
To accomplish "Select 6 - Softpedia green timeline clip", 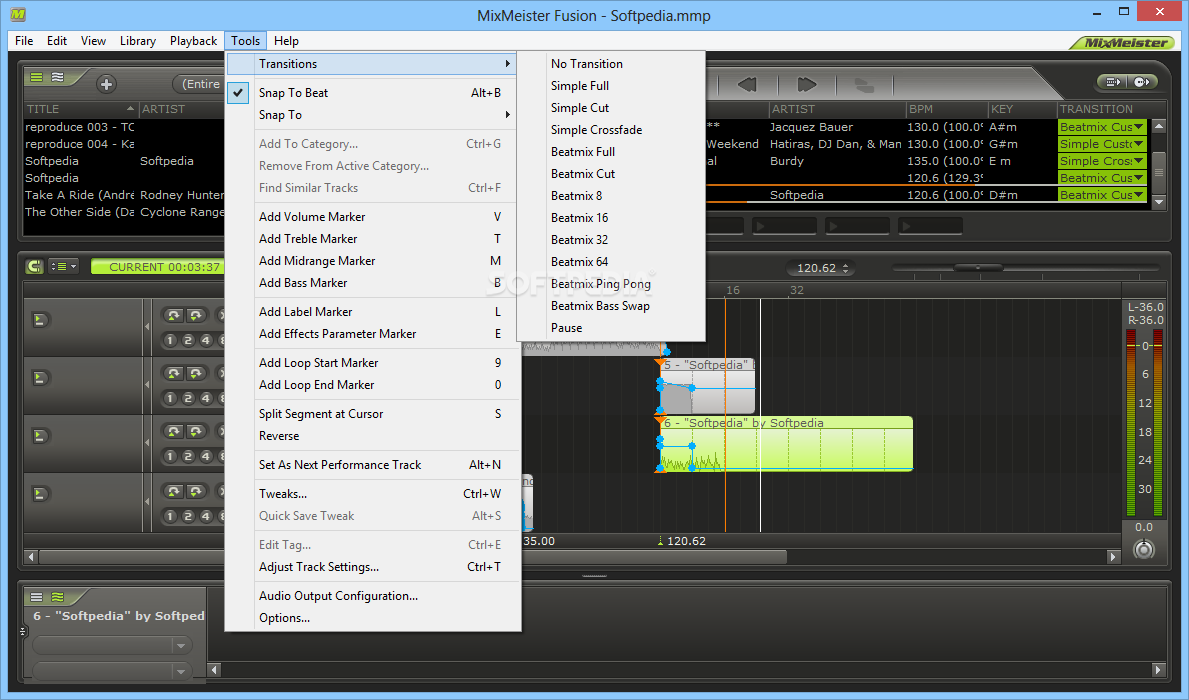I will click(786, 444).
